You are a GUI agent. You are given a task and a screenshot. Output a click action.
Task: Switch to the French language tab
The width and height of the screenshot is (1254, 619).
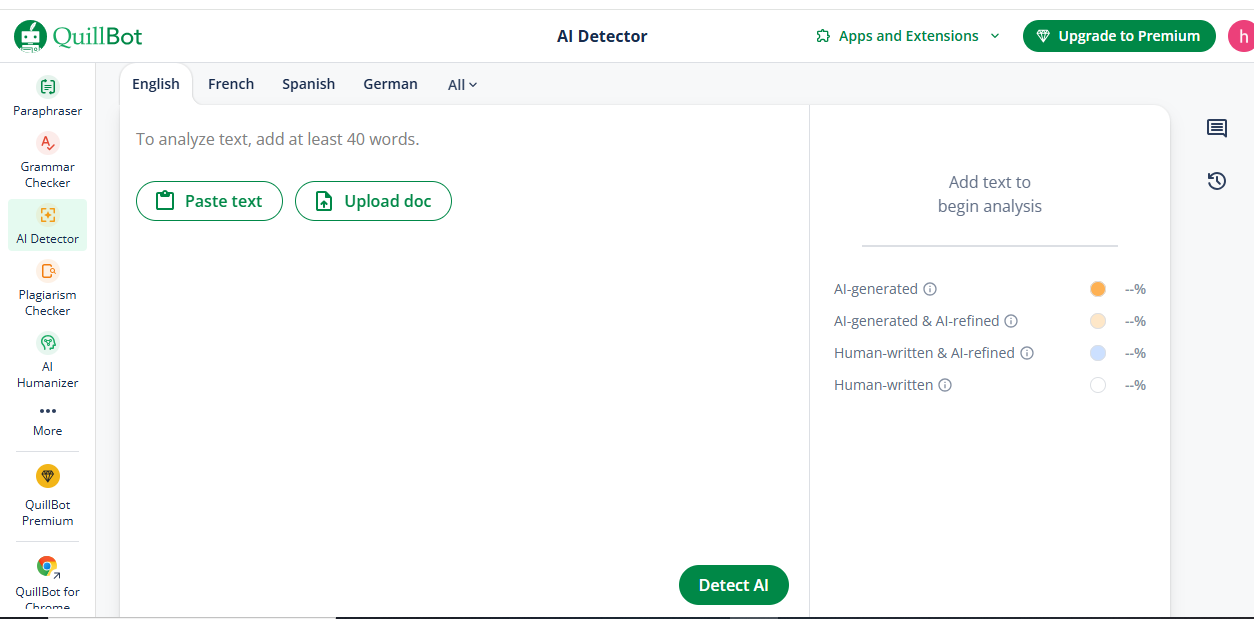[x=231, y=84]
